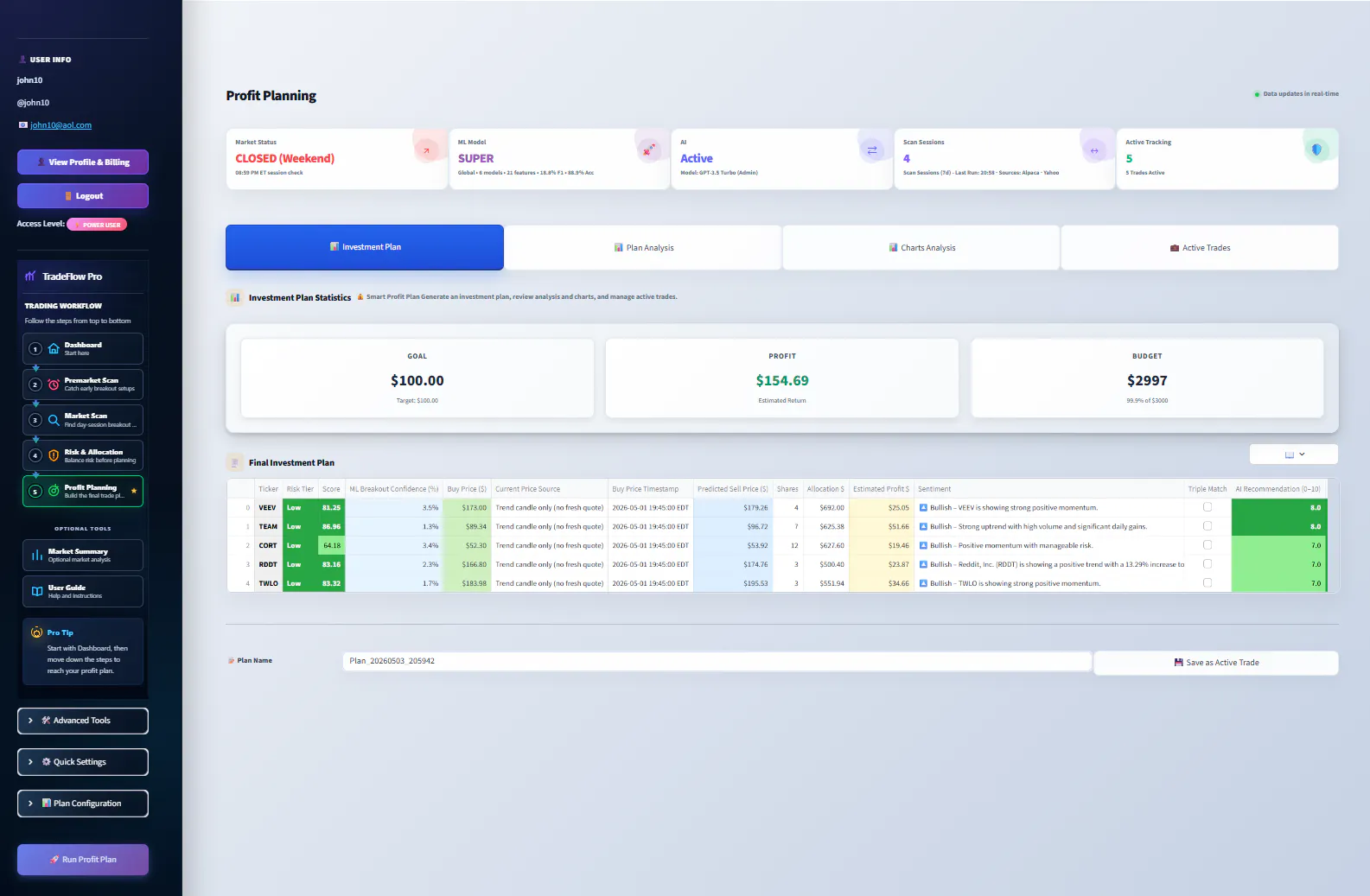Open Premarket Scan alarm icon step
Screen dimensions: 1370x896
[83, 384]
